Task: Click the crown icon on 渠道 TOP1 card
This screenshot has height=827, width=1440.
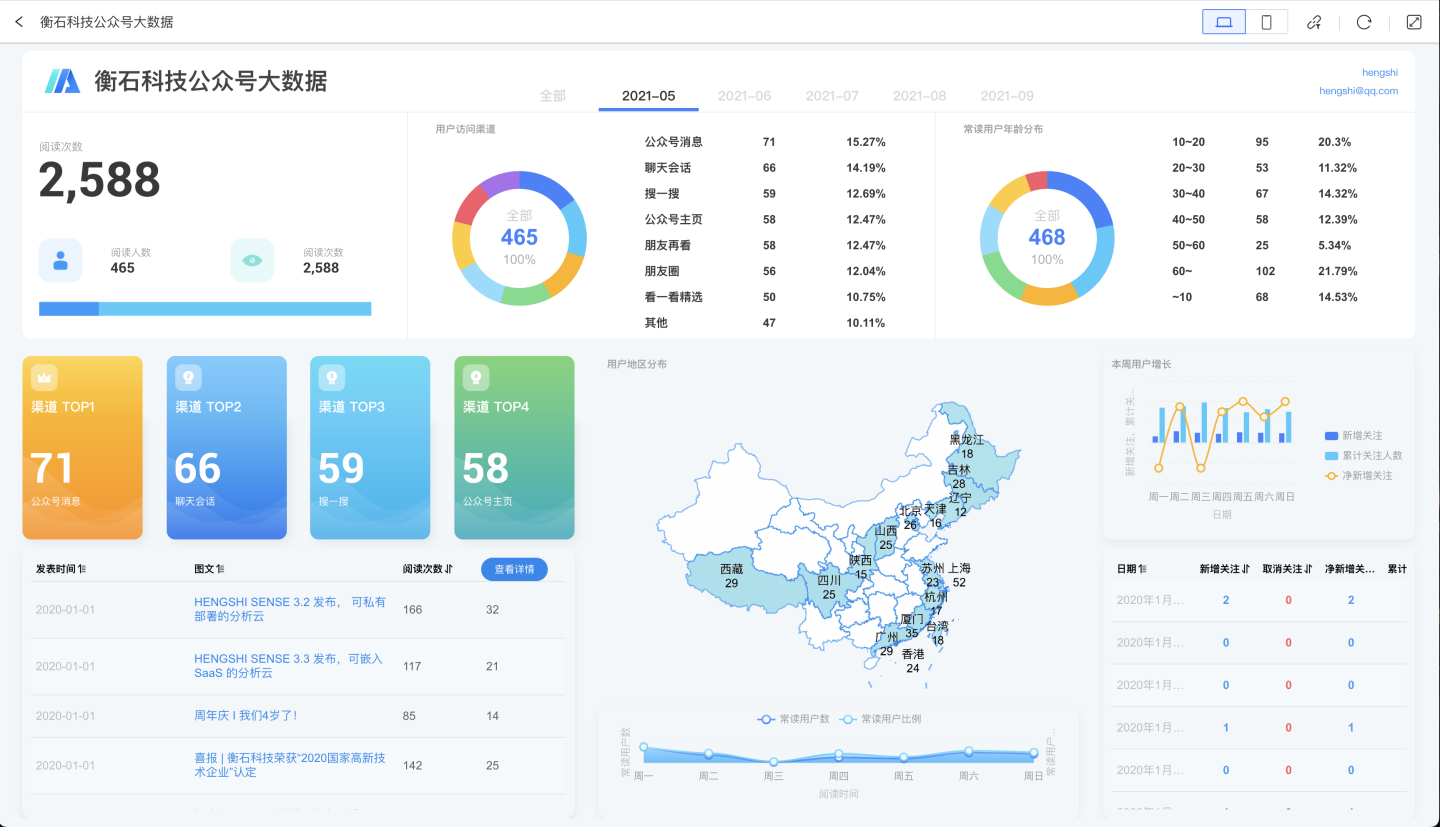Action: 44,377
